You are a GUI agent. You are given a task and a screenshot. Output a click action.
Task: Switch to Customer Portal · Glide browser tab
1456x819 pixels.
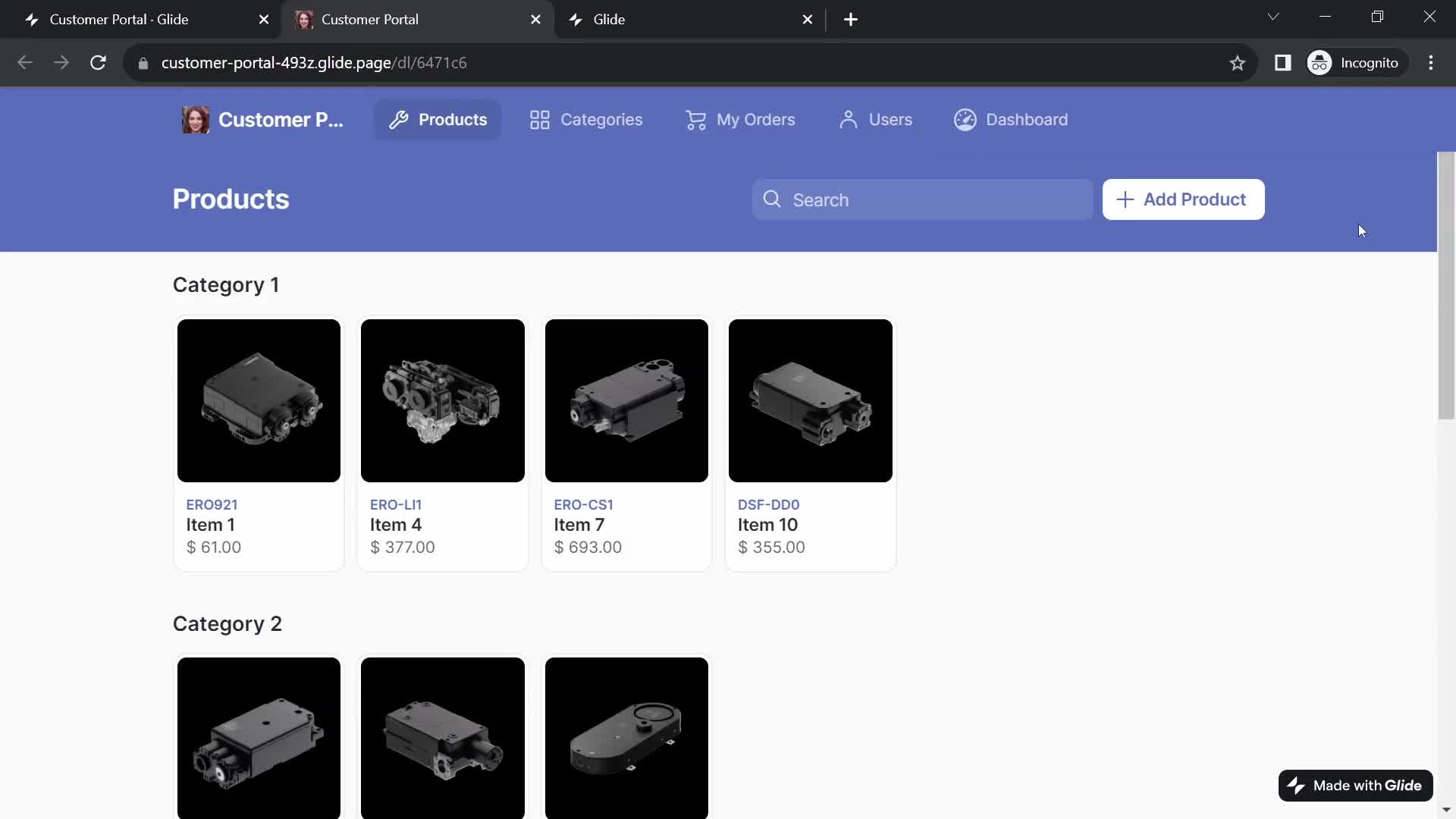pyautogui.click(x=140, y=20)
